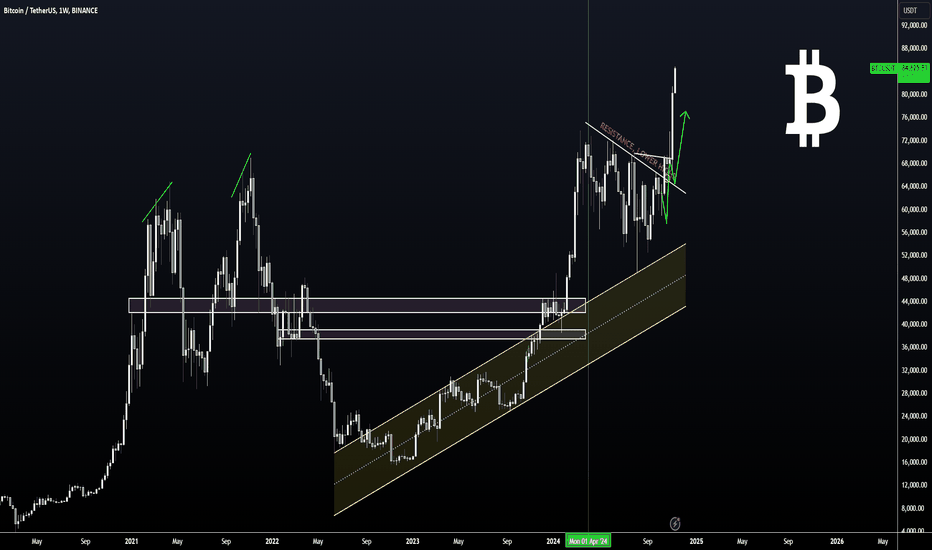Image resolution: width=932 pixels, height=550 pixels.
Task: Click the 56,000.00 price label
Action: [x=914, y=232]
